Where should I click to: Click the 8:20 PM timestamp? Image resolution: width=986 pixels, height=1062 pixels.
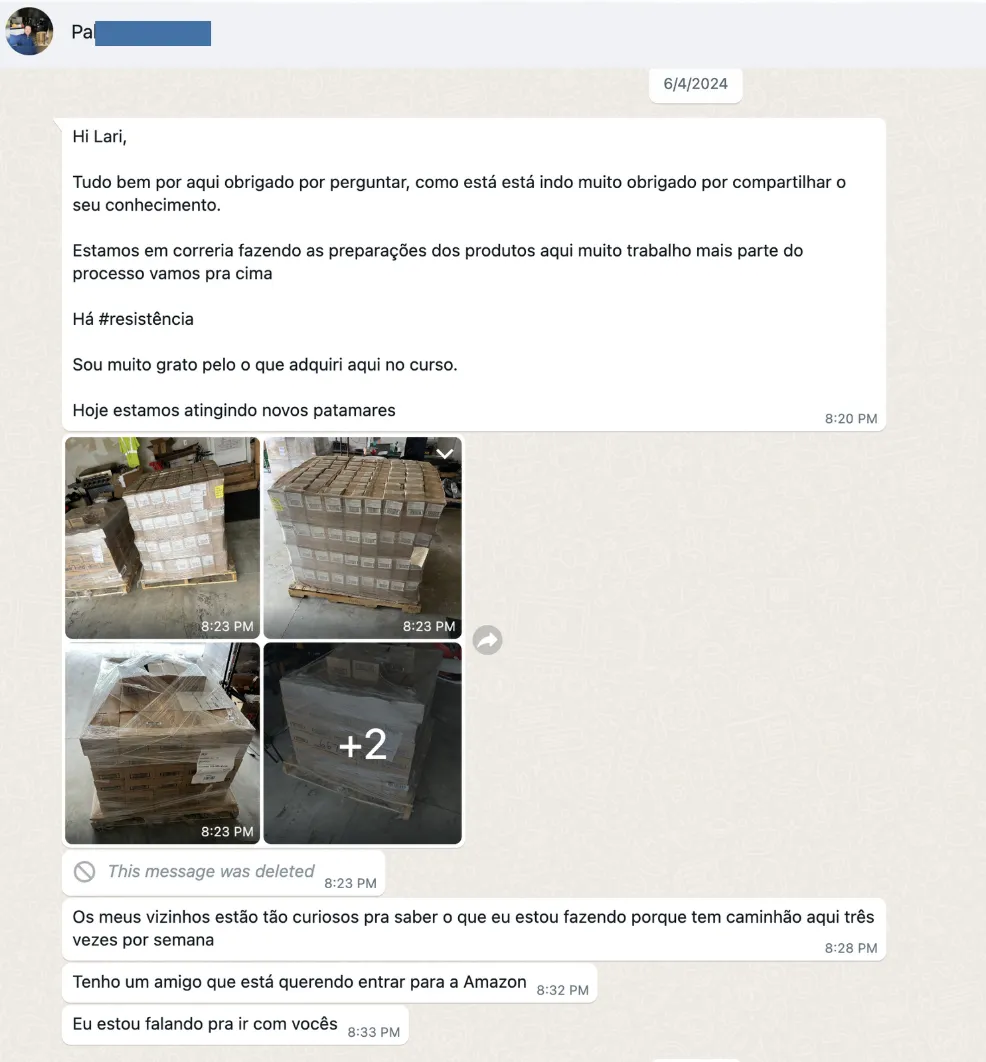coord(851,419)
